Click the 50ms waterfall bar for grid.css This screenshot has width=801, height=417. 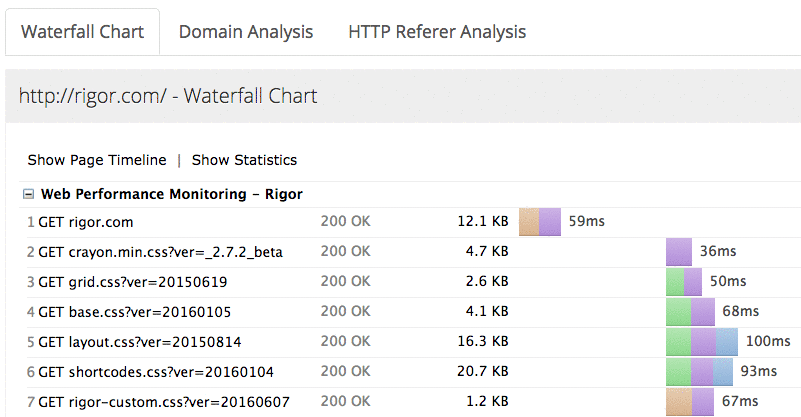(684, 282)
